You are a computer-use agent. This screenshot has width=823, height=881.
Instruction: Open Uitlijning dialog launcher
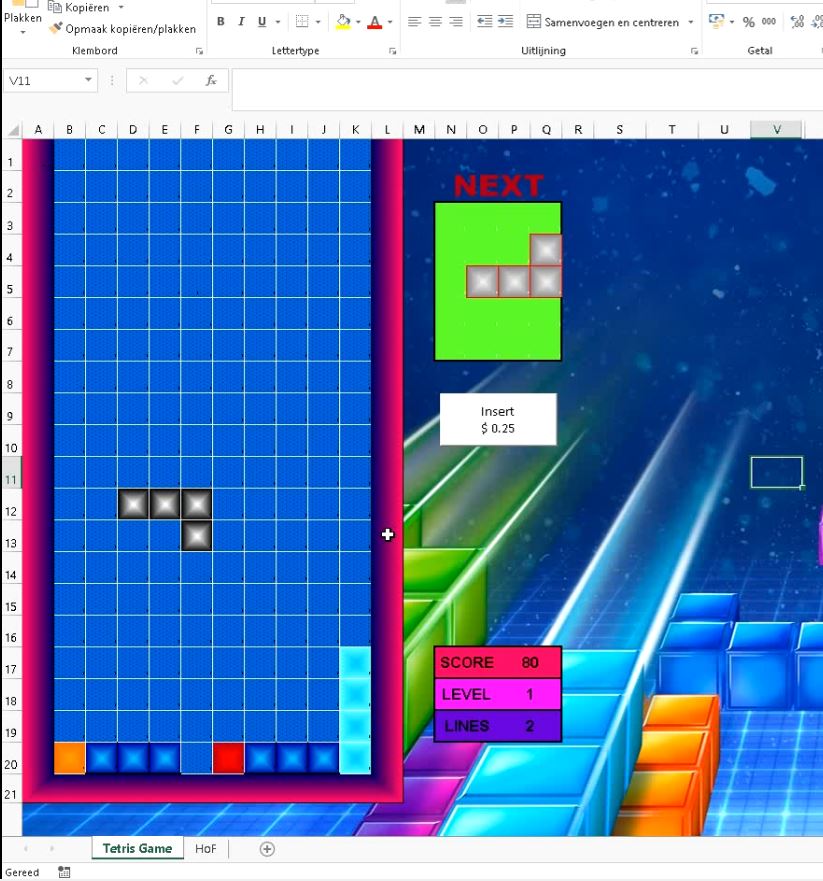(x=694, y=51)
